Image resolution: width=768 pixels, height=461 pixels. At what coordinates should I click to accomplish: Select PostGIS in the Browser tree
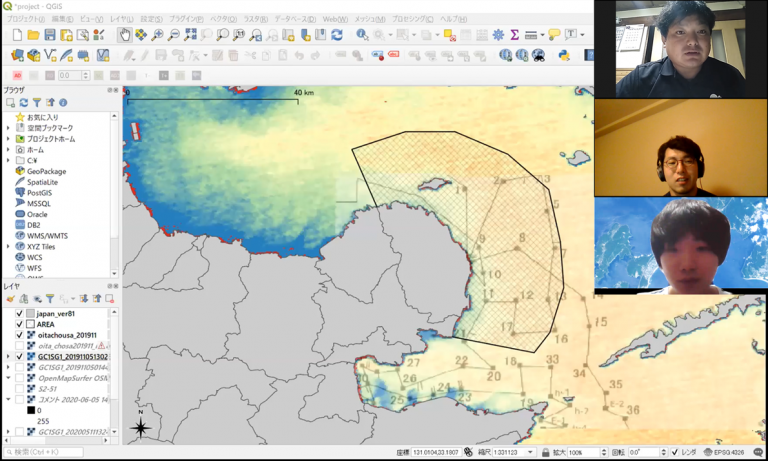tap(39, 193)
